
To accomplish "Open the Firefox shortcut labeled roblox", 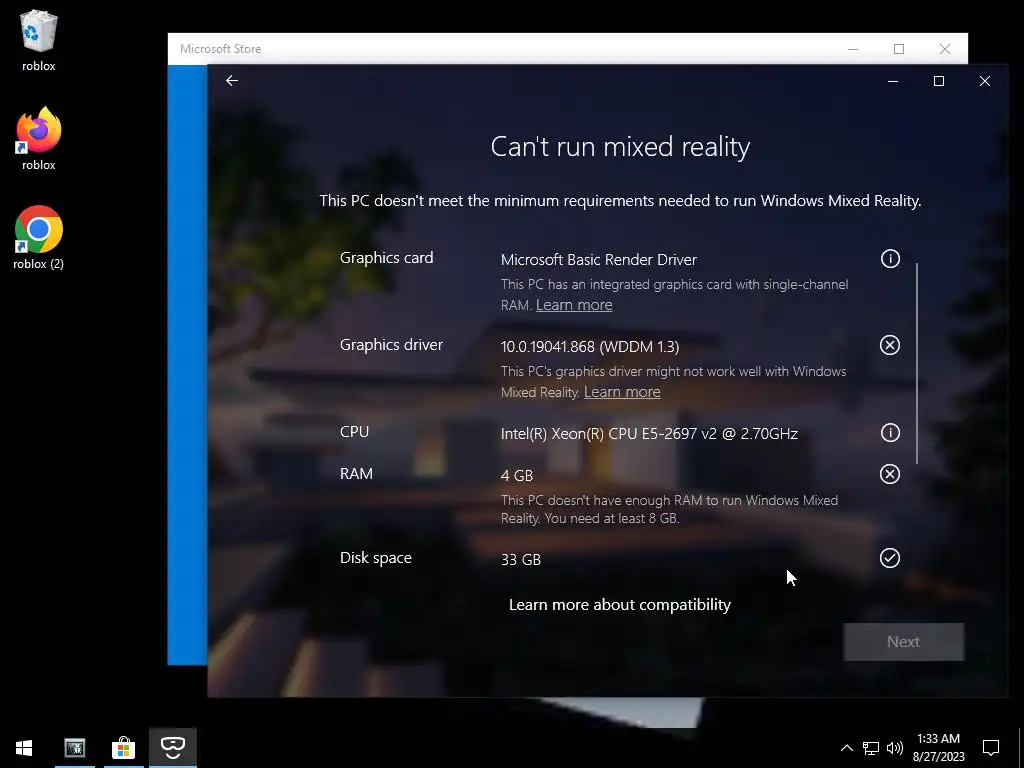I will pyautogui.click(x=39, y=139).
